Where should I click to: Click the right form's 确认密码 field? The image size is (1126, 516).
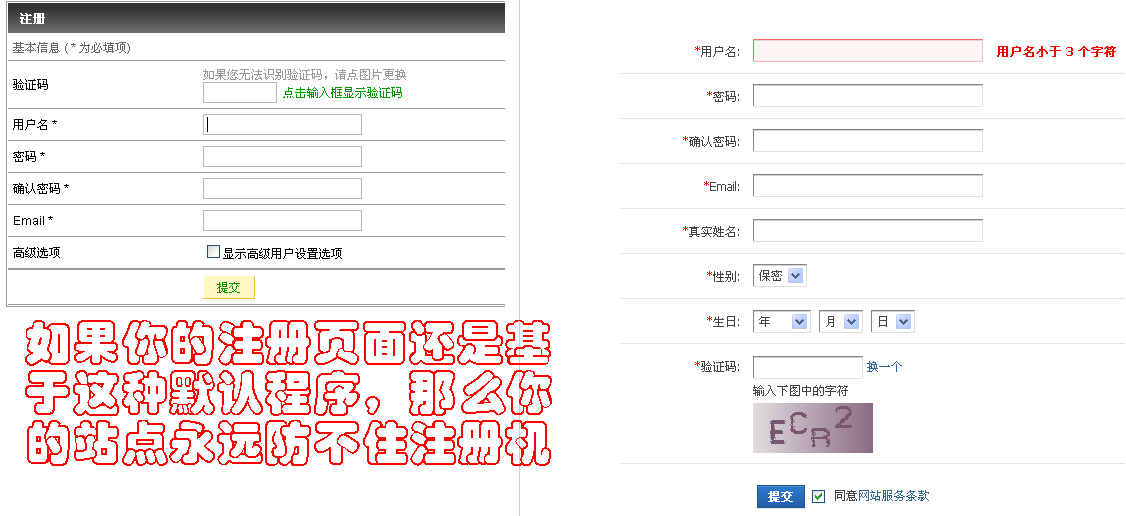point(867,141)
